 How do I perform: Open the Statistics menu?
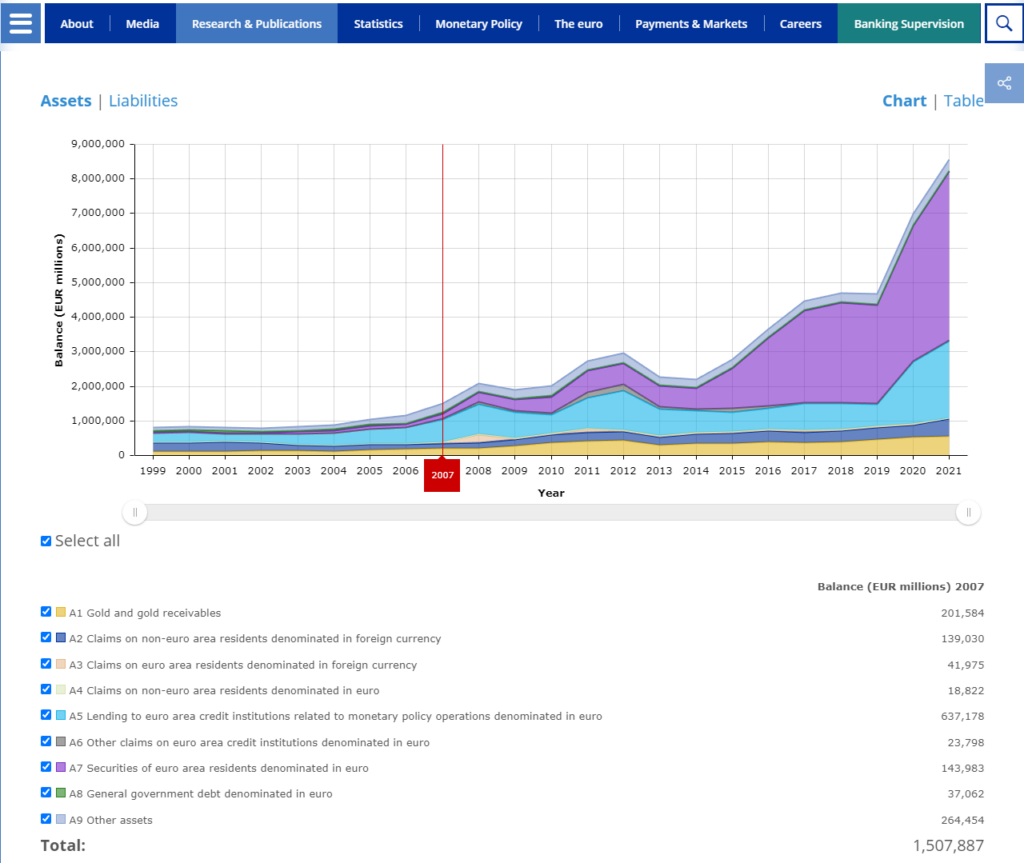pyautogui.click(x=378, y=24)
